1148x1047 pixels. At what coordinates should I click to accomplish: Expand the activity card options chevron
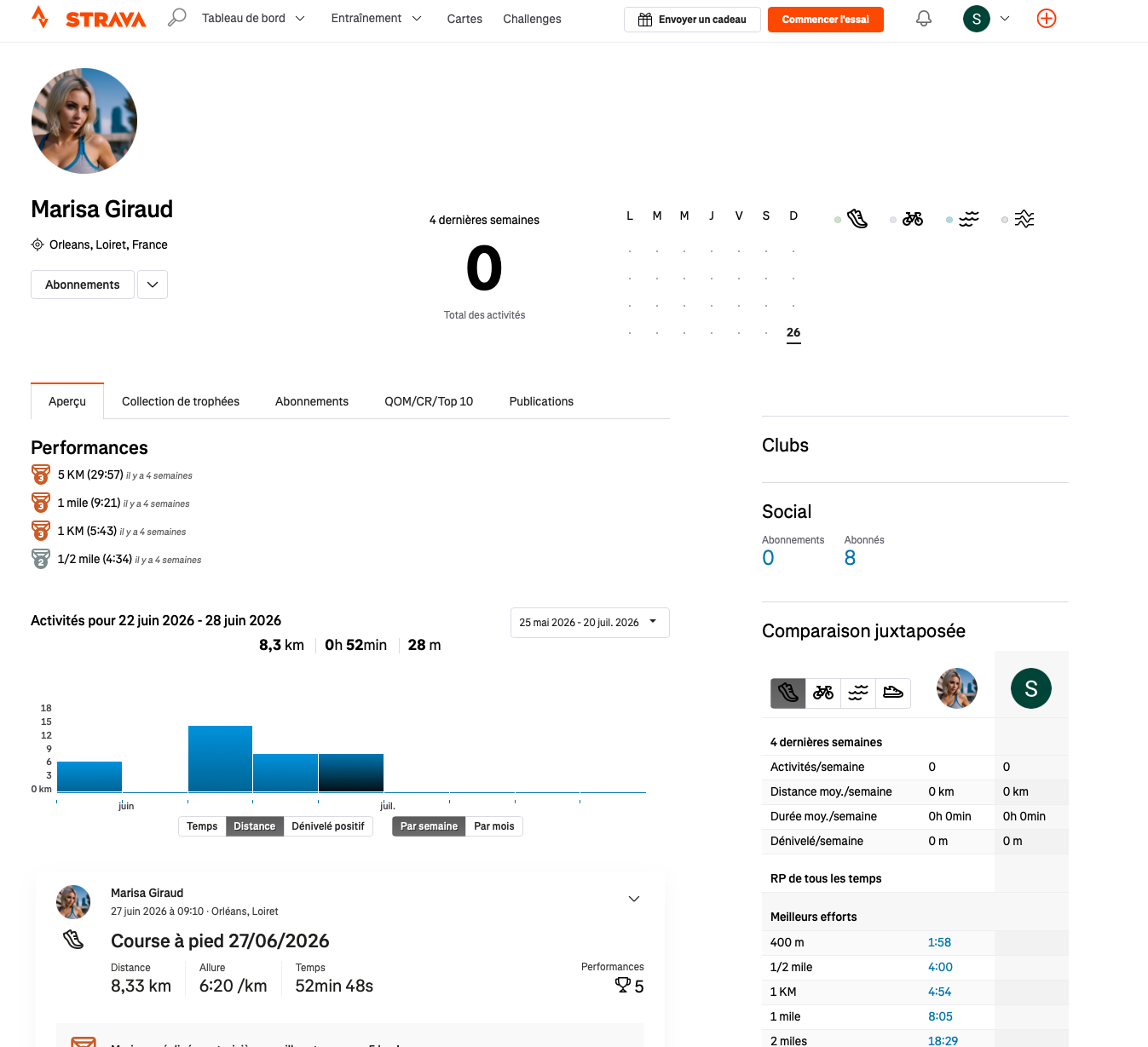[634, 899]
